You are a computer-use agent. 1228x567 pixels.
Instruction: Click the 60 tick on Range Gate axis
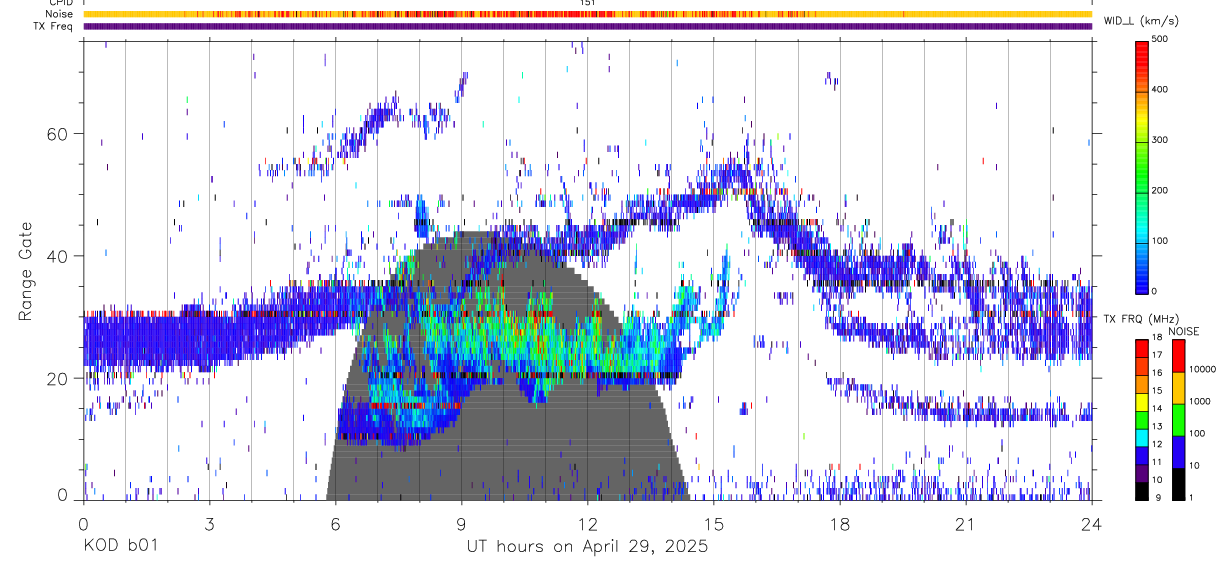(57, 134)
